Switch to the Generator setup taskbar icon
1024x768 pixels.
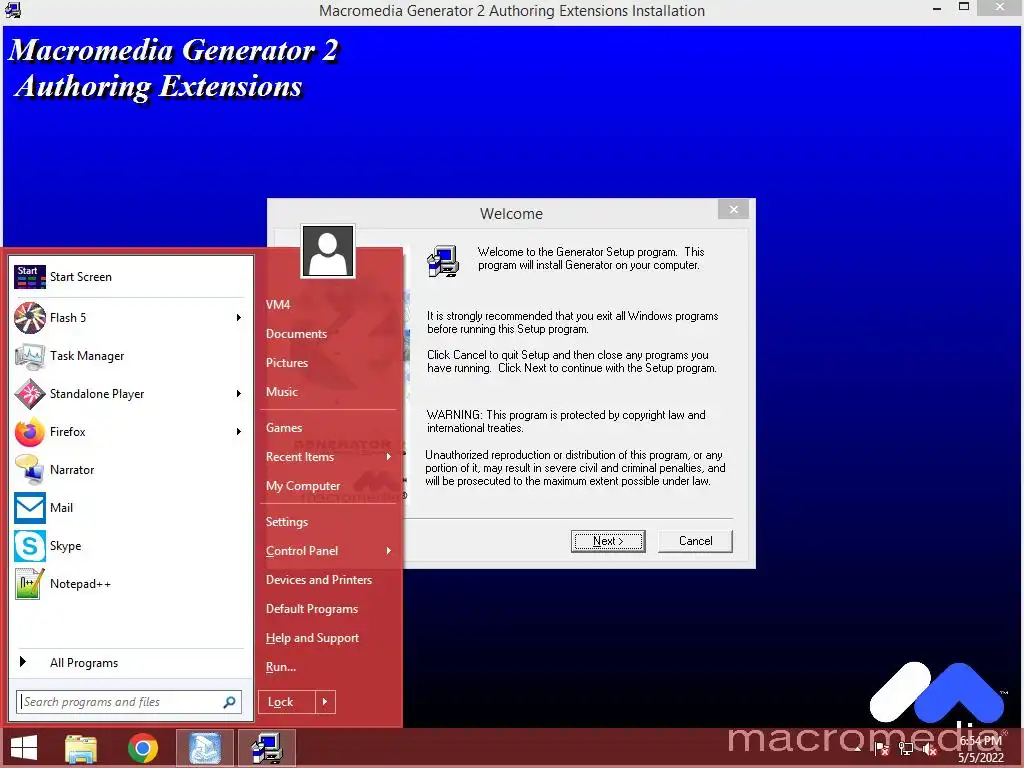(267, 748)
